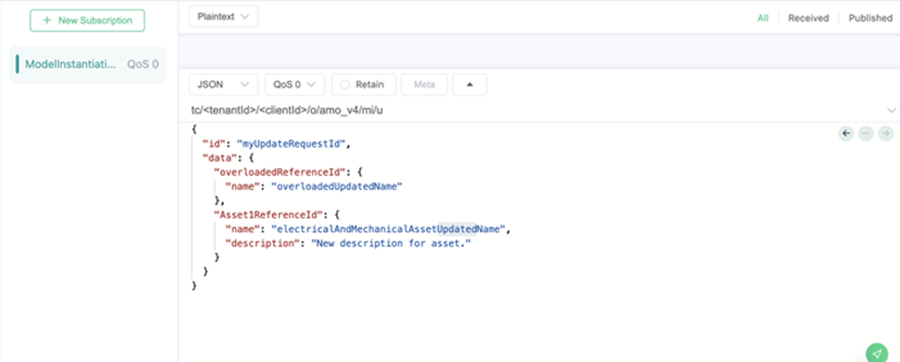Open the Plaintext format dropdown
Viewport: 900px width, 362px height.
pos(224,17)
